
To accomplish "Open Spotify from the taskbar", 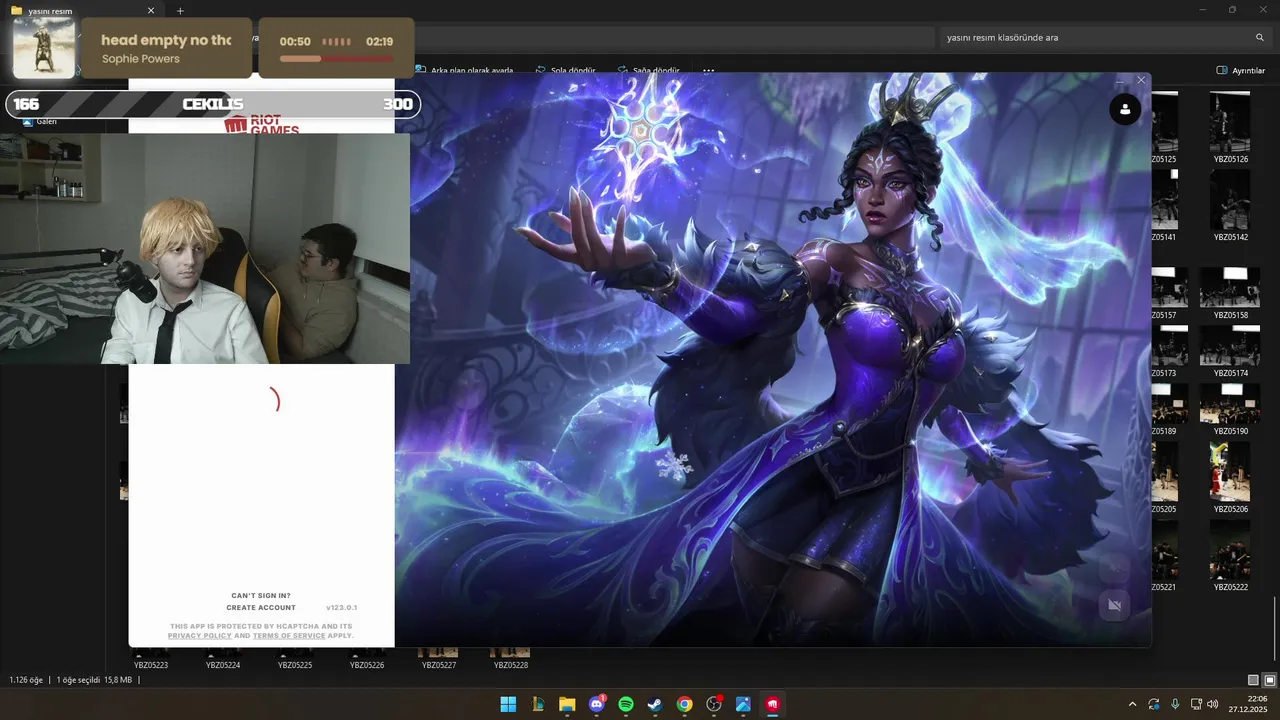I will tap(626, 704).
